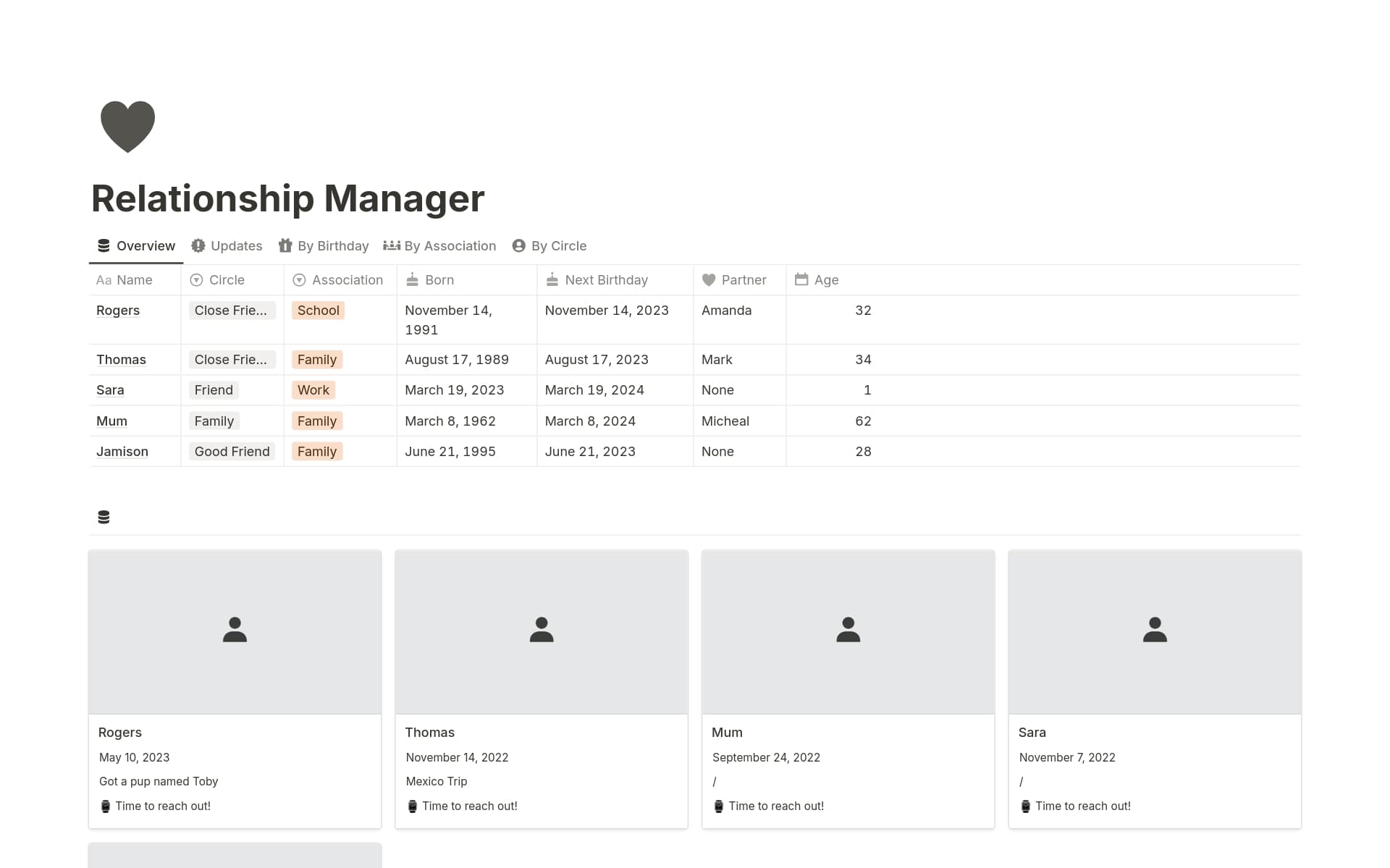Click the Partner column heart icon

point(709,279)
